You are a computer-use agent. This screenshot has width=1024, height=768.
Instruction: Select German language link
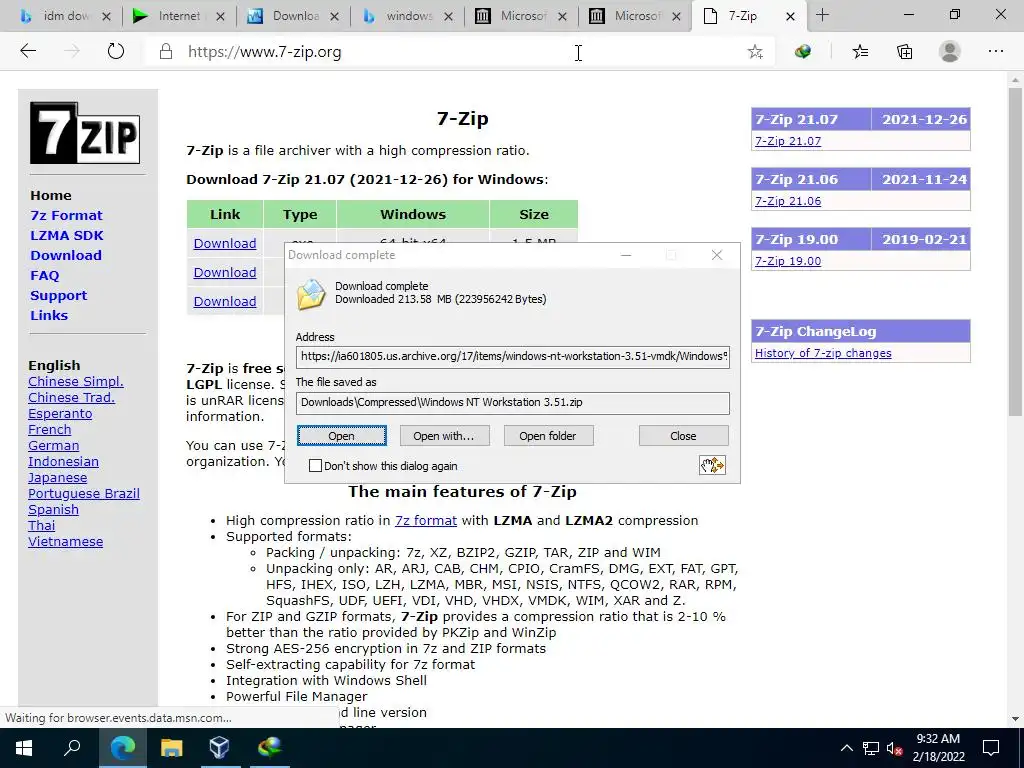(x=54, y=445)
